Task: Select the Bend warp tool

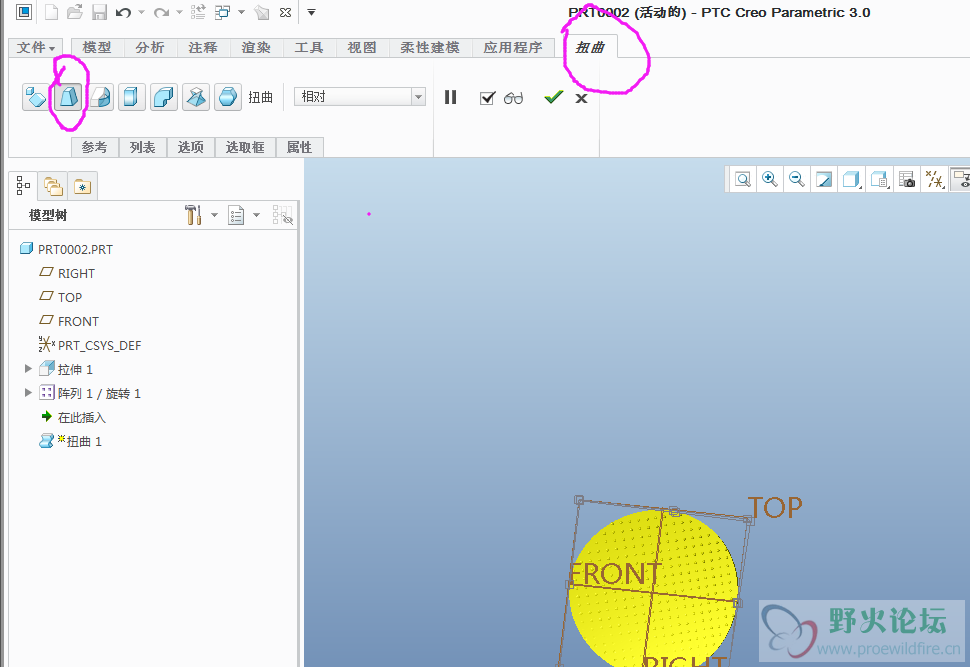Action: click(164, 97)
